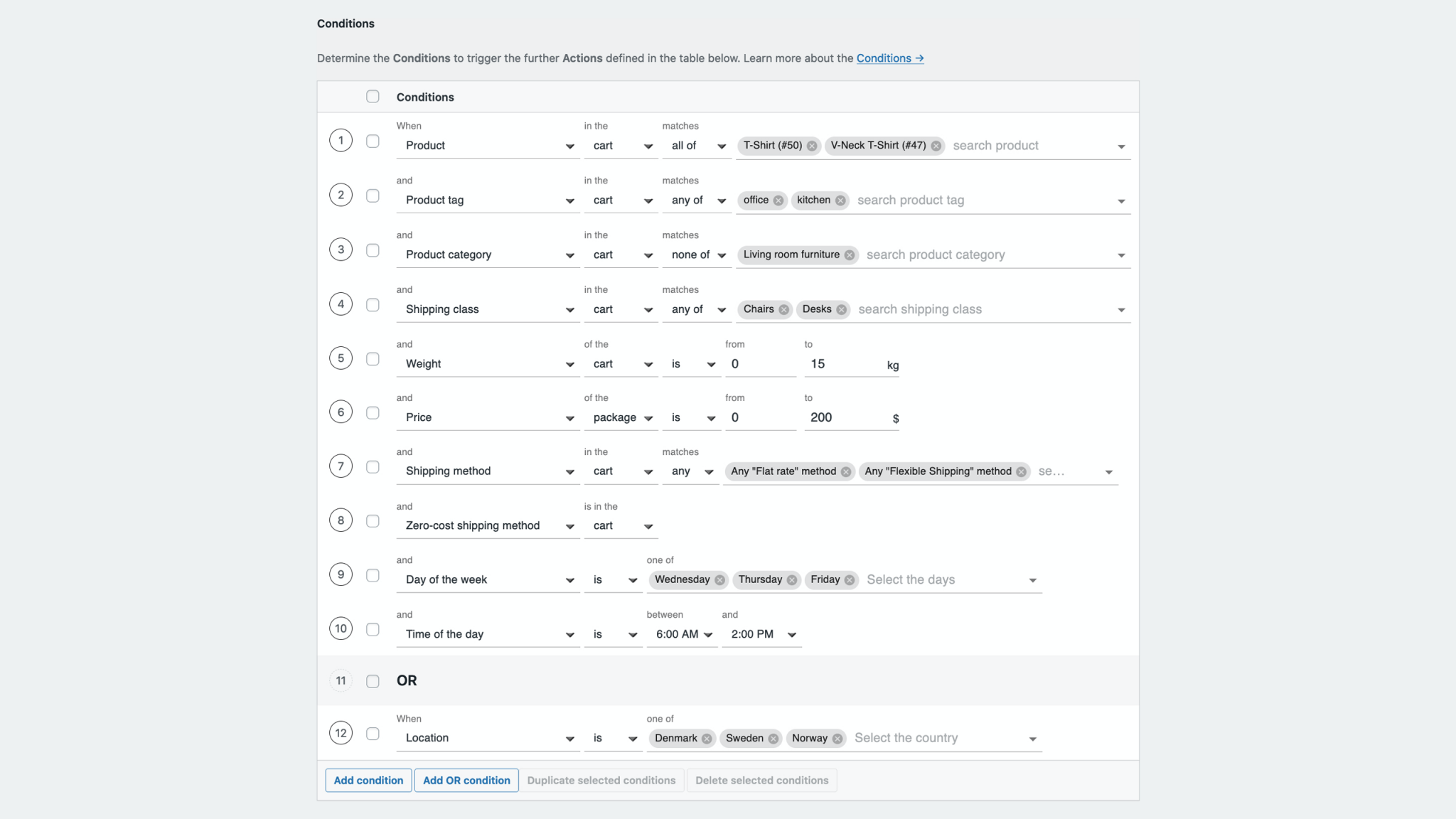Open the Conditions documentation link
Viewport: 1456px width, 819px height.
click(889, 58)
